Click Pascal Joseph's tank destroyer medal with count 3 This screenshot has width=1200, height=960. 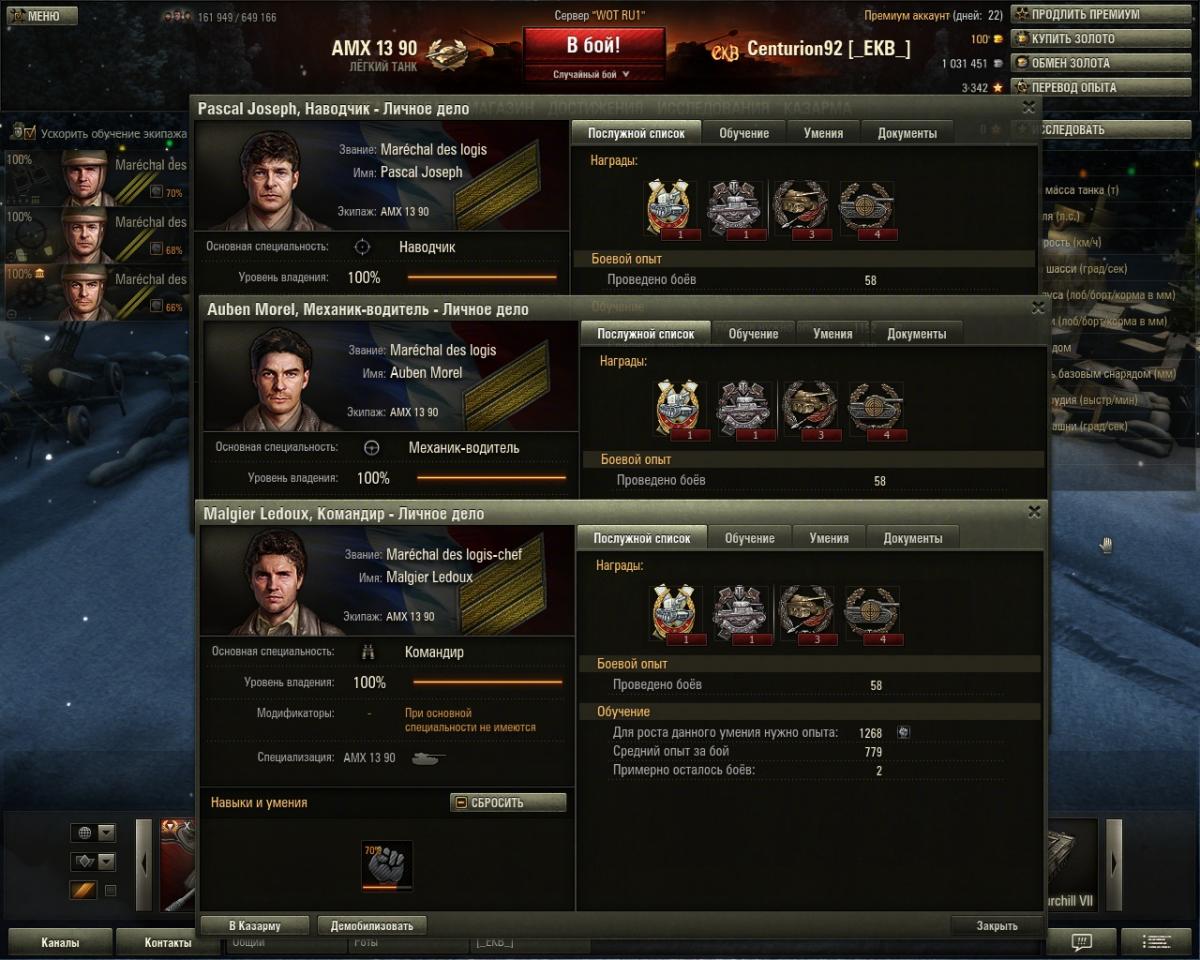(x=801, y=210)
